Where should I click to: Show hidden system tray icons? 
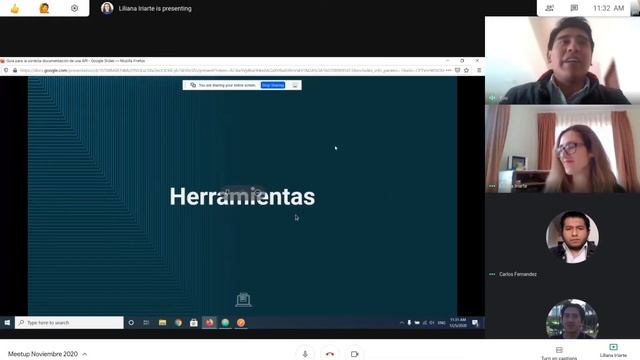point(402,322)
